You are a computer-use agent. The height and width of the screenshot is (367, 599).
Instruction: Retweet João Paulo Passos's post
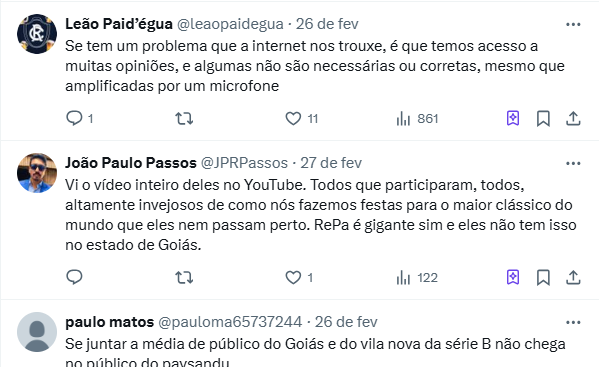tap(184, 277)
